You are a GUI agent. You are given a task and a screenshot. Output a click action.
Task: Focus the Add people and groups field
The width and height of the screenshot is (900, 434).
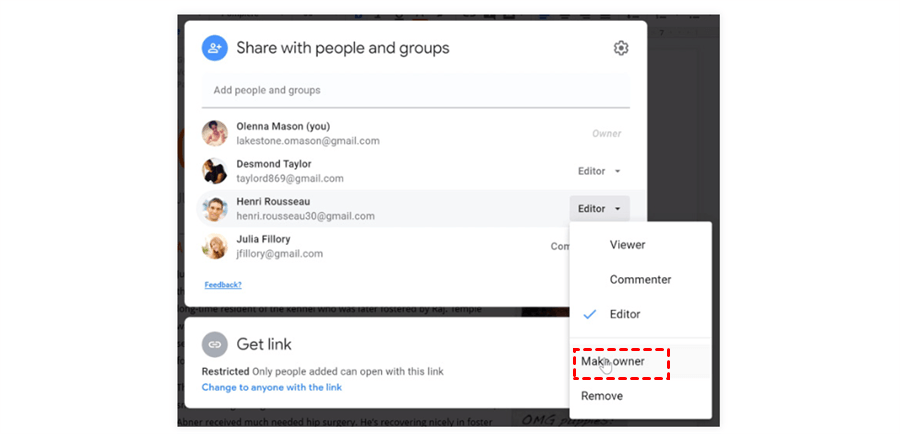[416, 91]
